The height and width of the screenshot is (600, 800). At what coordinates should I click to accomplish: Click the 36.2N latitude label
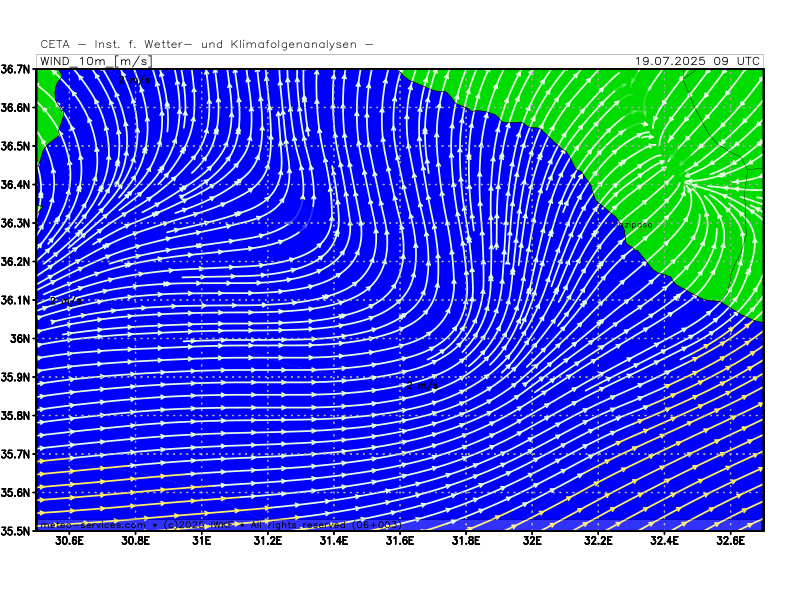point(16,262)
